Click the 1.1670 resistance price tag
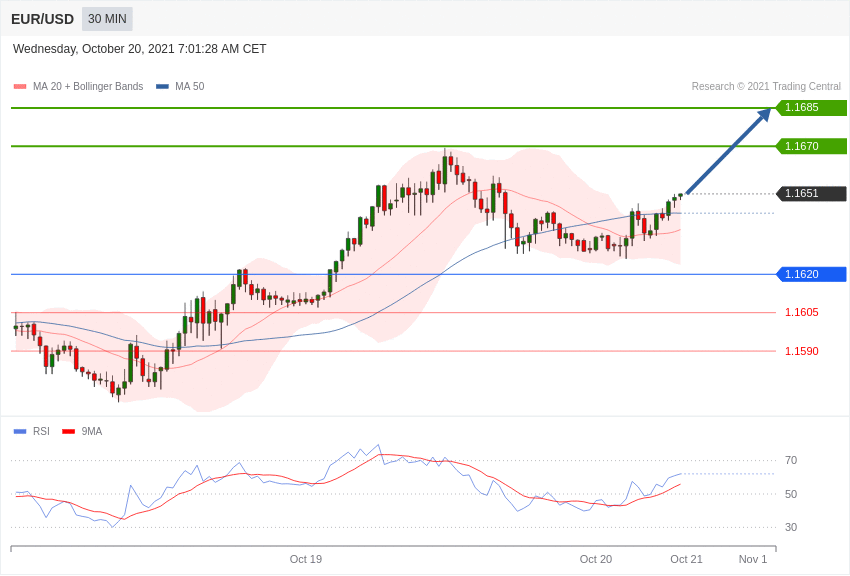 click(x=811, y=146)
